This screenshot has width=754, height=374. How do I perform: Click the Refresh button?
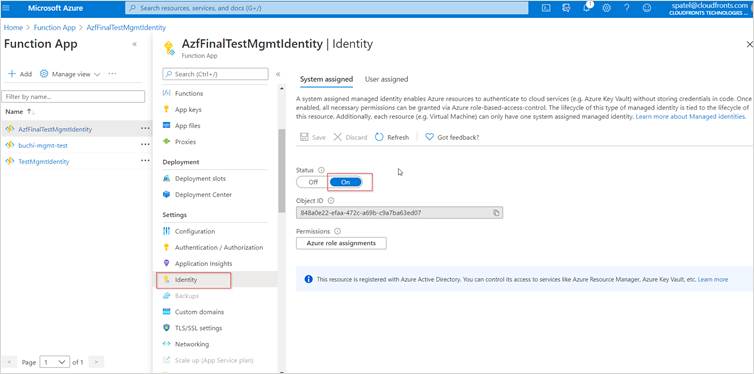392,137
